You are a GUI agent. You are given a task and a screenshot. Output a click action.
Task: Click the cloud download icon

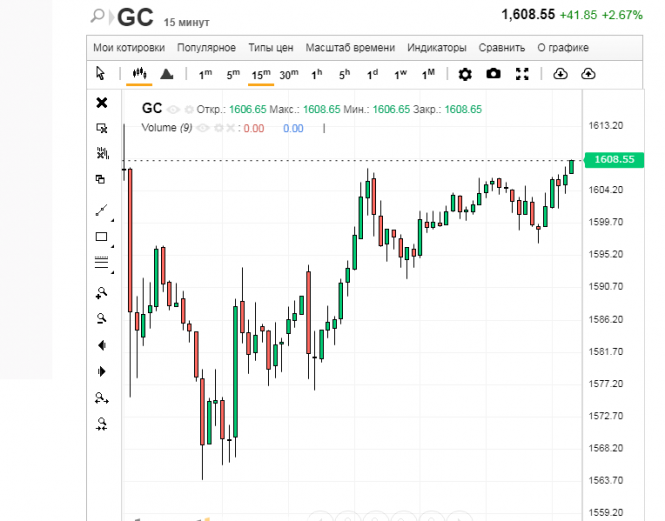[560, 74]
